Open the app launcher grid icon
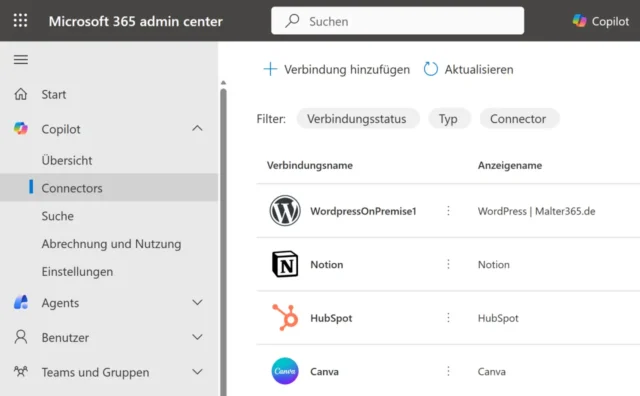The width and height of the screenshot is (640, 396). pyautogui.click(x=20, y=20)
